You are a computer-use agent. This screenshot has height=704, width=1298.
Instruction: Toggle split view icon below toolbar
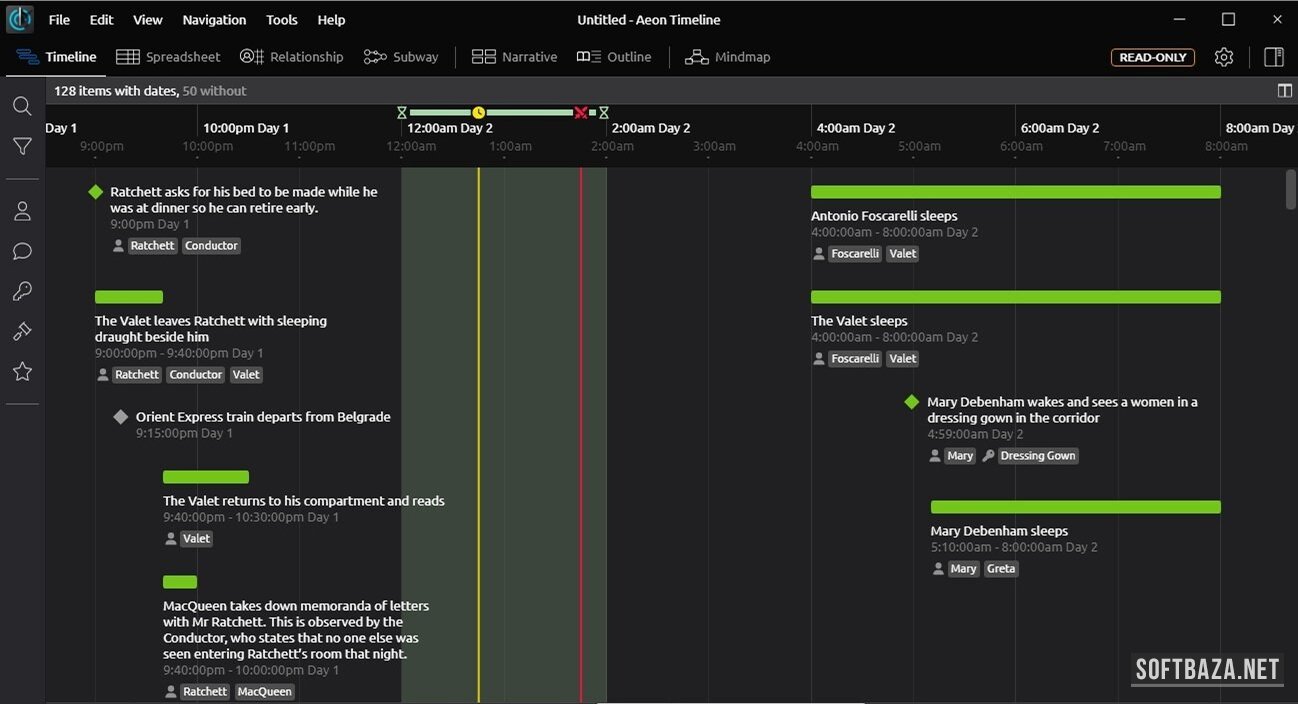coord(1285,91)
